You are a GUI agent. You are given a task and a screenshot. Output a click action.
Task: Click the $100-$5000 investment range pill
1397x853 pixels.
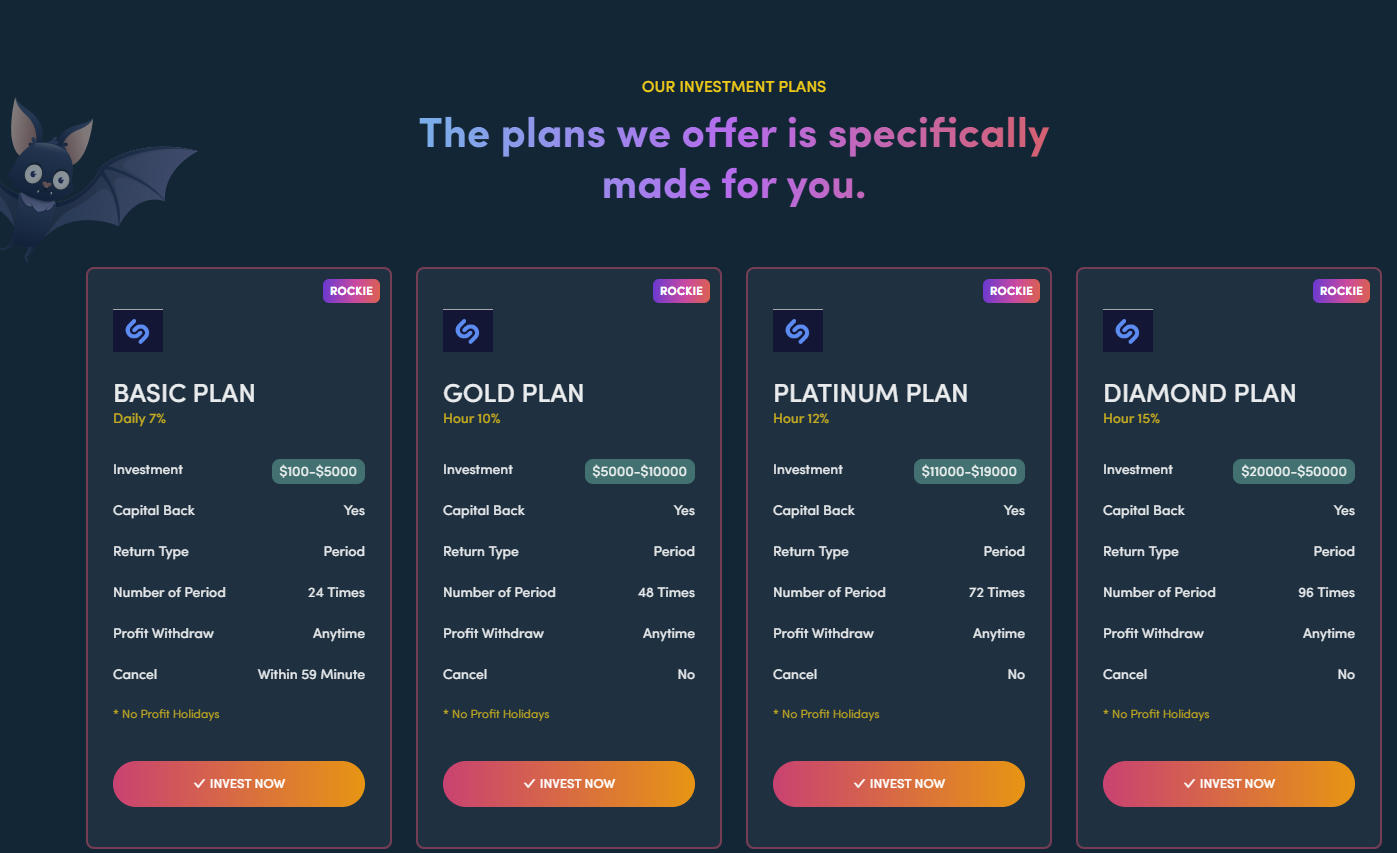[318, 470]
